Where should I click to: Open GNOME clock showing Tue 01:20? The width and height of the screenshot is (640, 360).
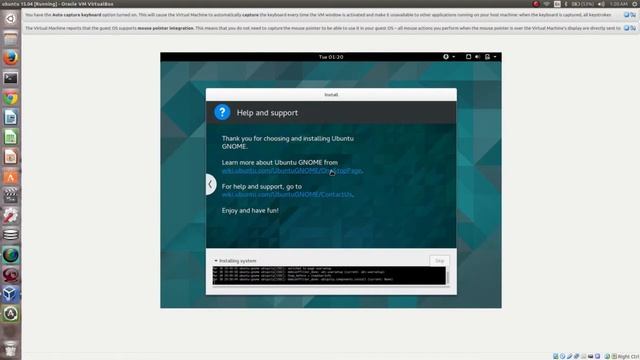331,57
